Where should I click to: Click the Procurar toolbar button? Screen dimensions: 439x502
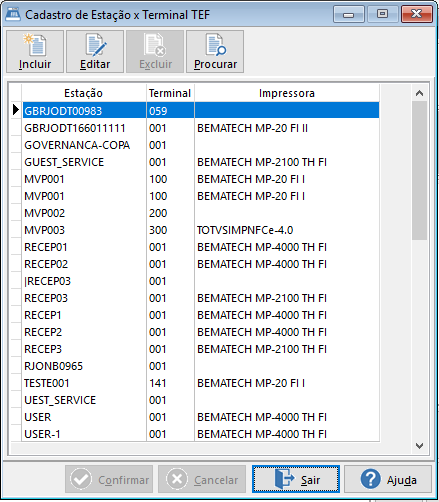tap(215, 52)
